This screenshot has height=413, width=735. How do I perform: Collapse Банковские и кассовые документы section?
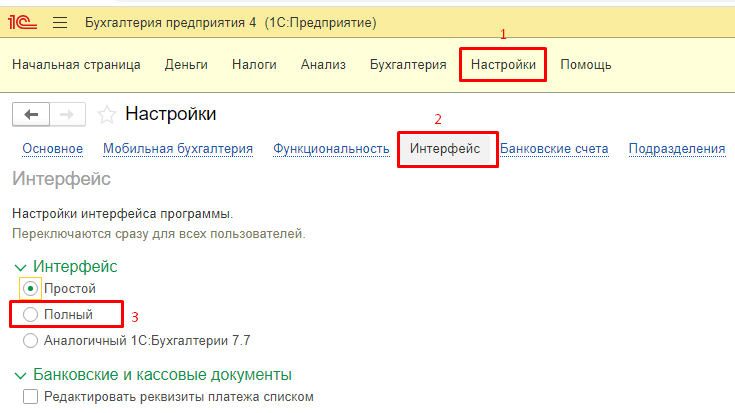point(20,376)
